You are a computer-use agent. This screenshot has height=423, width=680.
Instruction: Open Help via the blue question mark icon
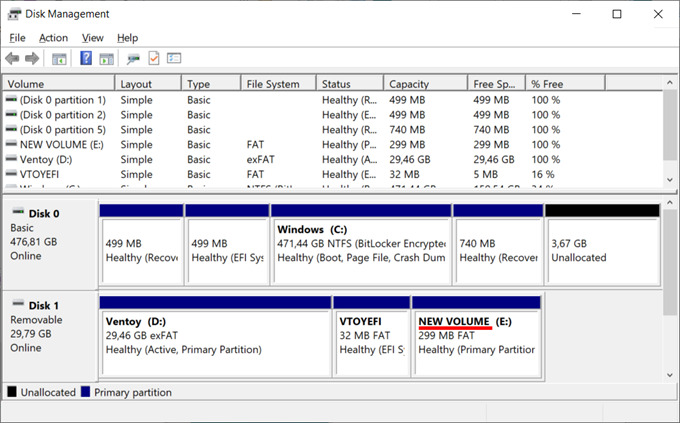pos(86,59)
